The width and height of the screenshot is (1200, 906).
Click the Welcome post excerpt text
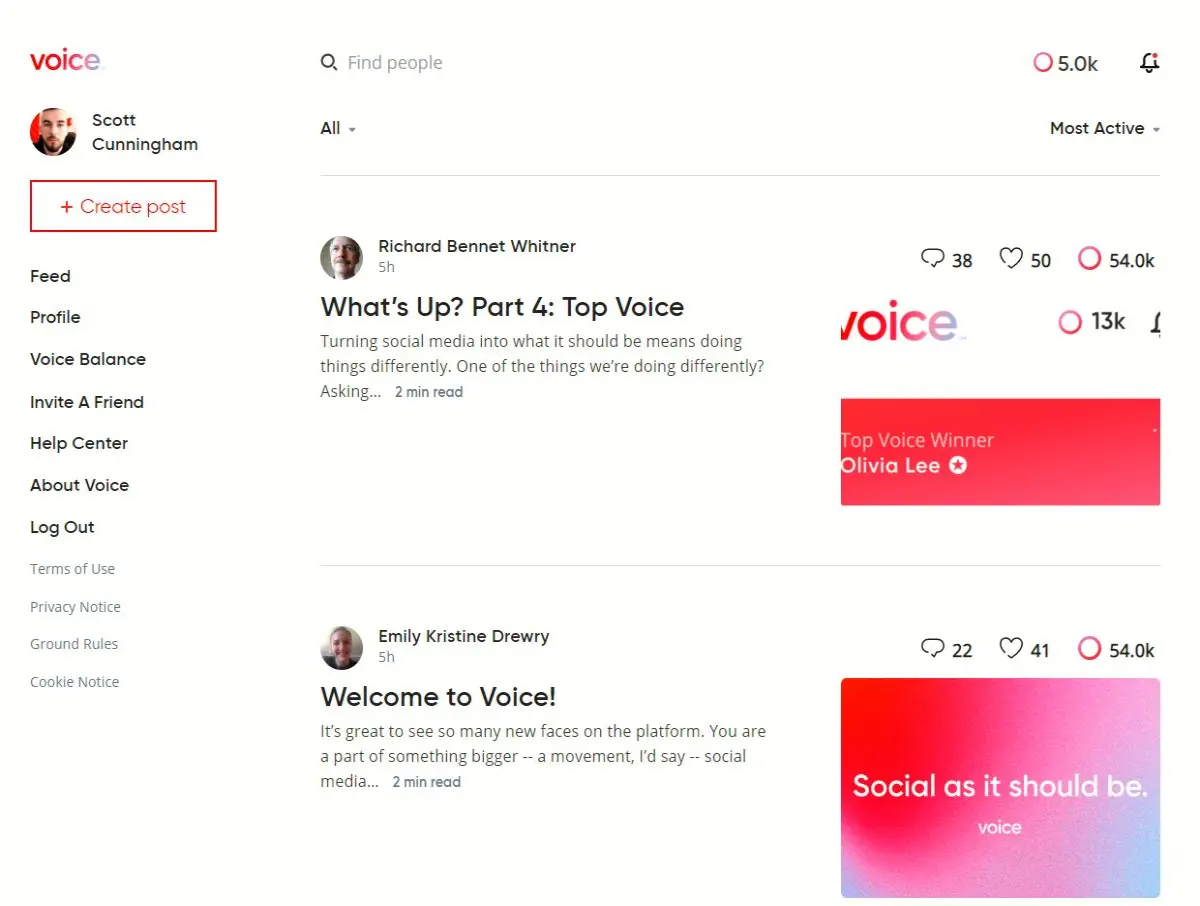coord(543,756)
